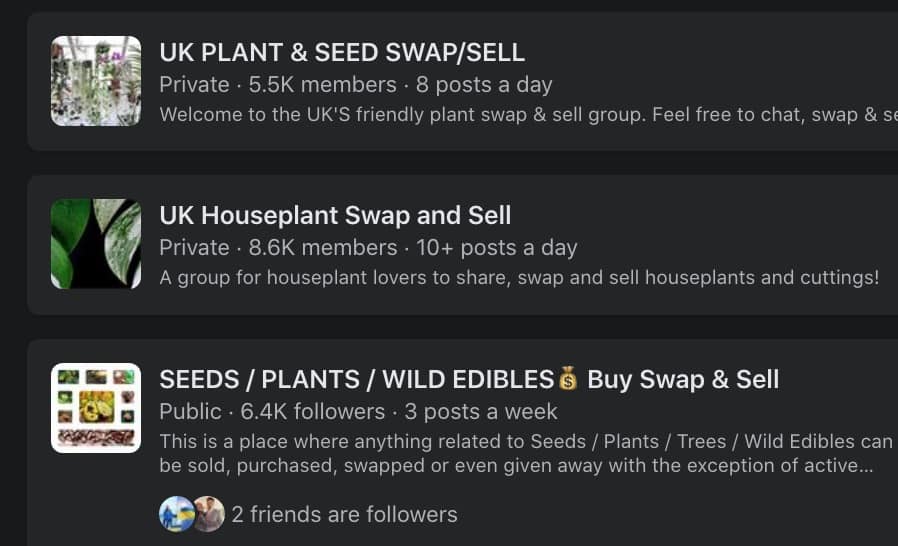This screenshot has width=898, height=546.
Task: Open UK PLANT & SEED SWAP/SELL group thumbnail
Action: coord(96,81)
